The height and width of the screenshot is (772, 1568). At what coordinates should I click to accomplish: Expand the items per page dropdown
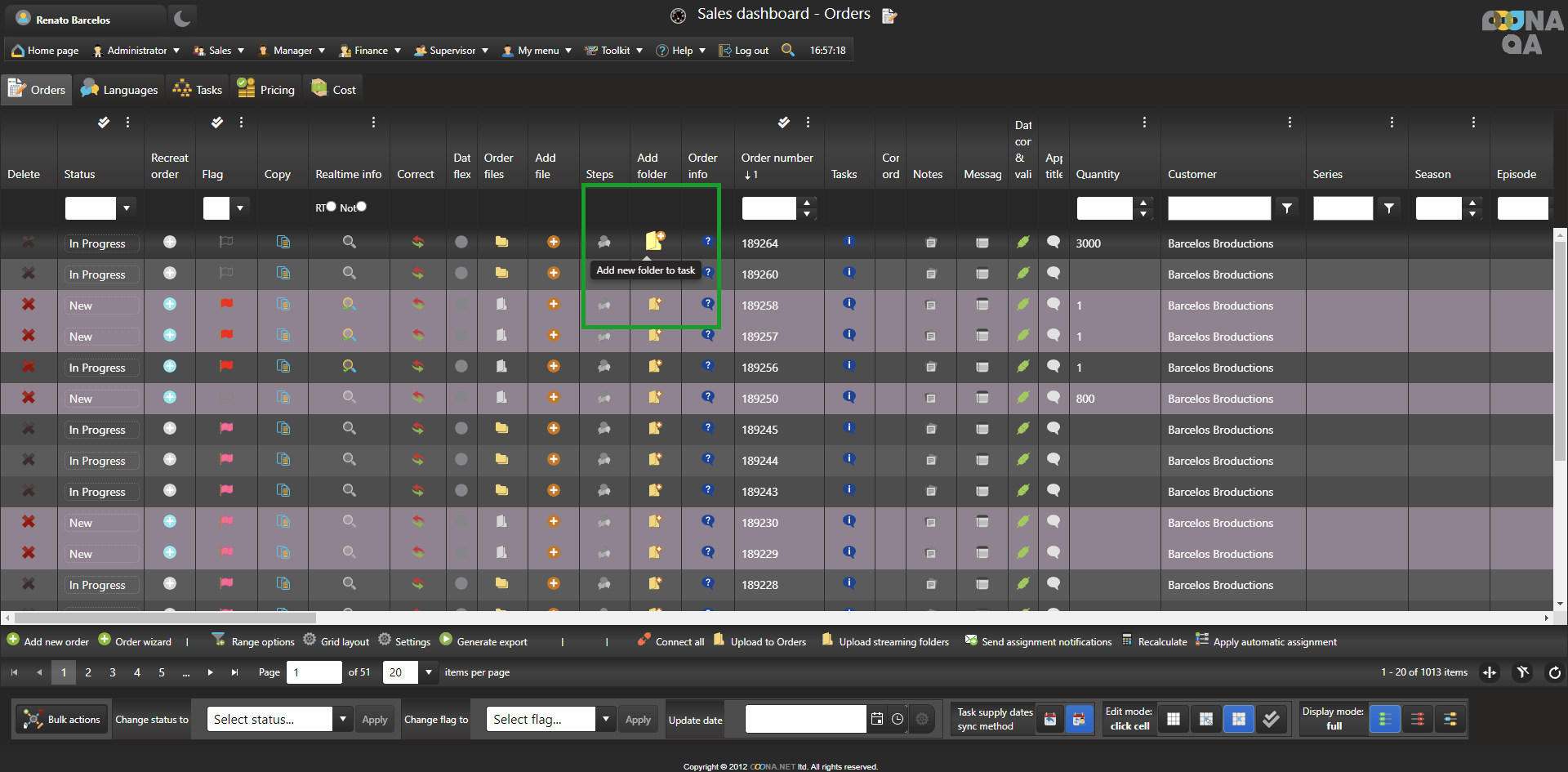[x=428, y=672]
